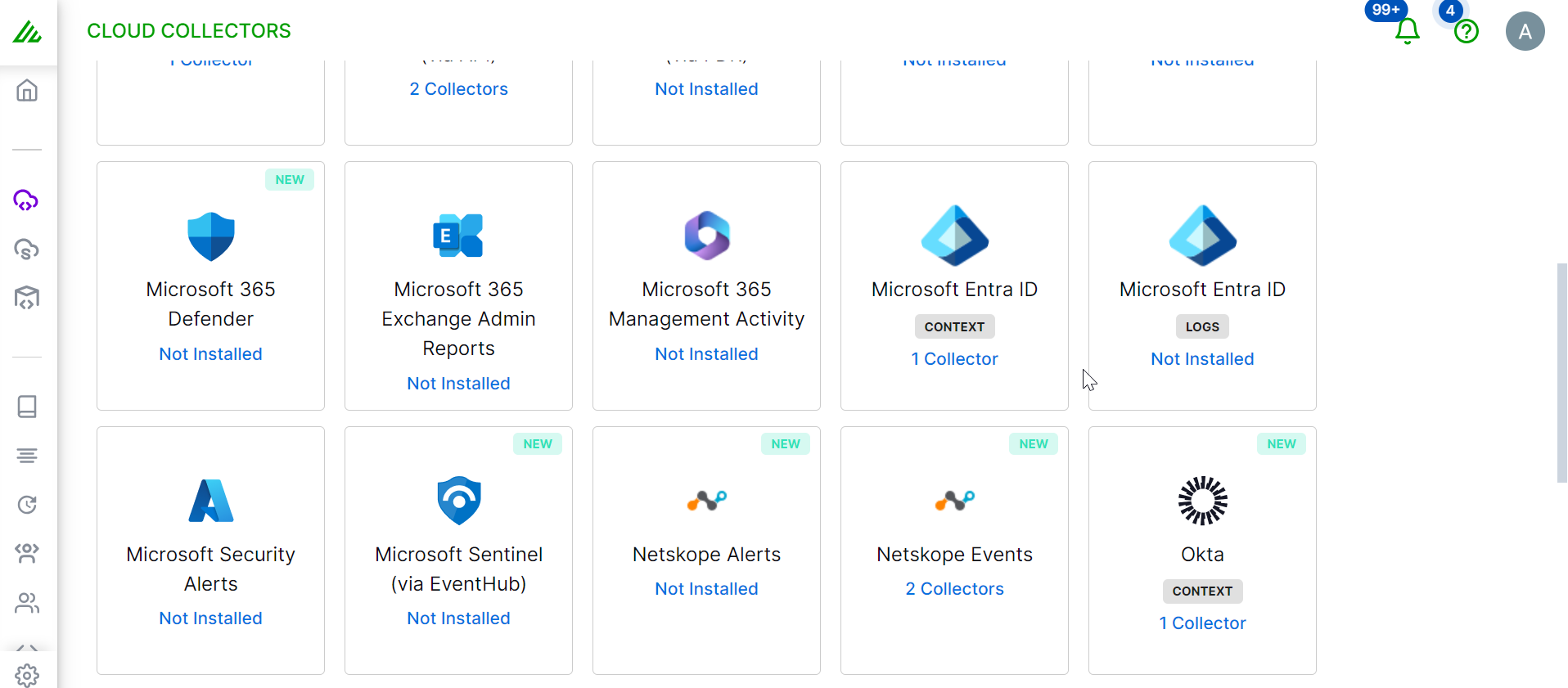Open the notifications bell icon
The height and width of the screenshot is (688, 1568).
tap(1408, 31)
